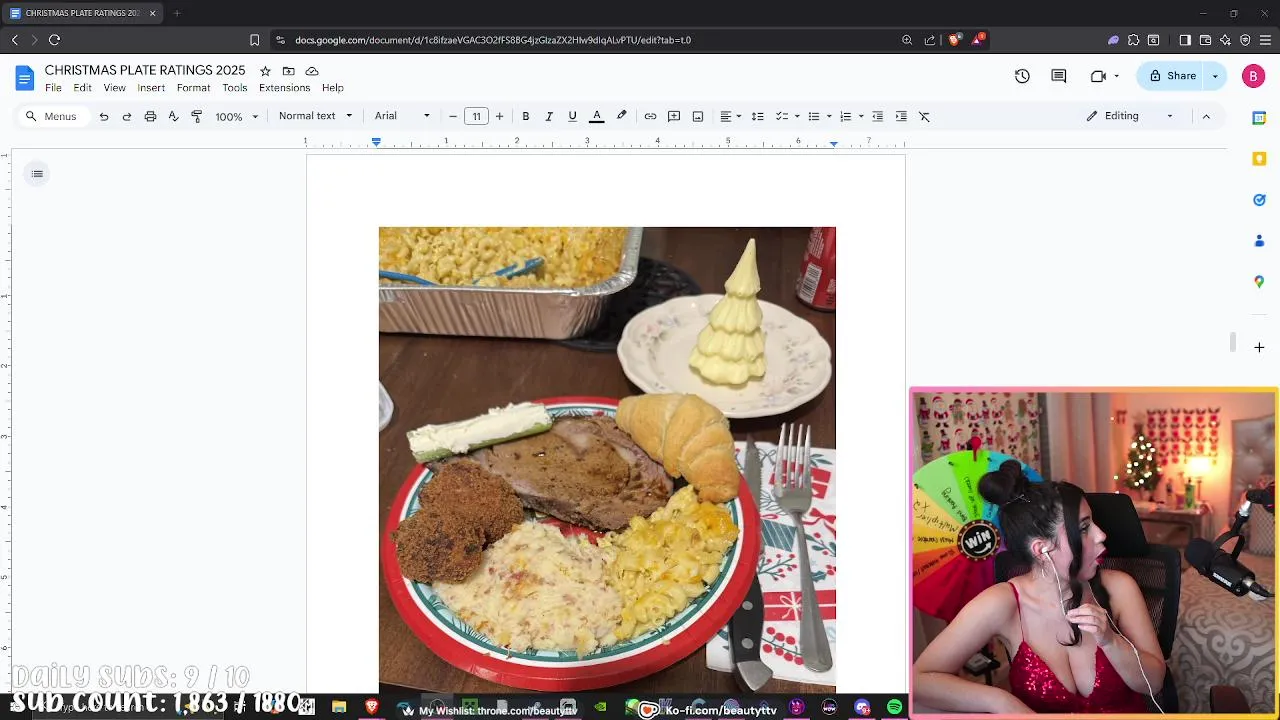
Task: Open the Normal text style dropdown
Action: [x=315, y=116]
